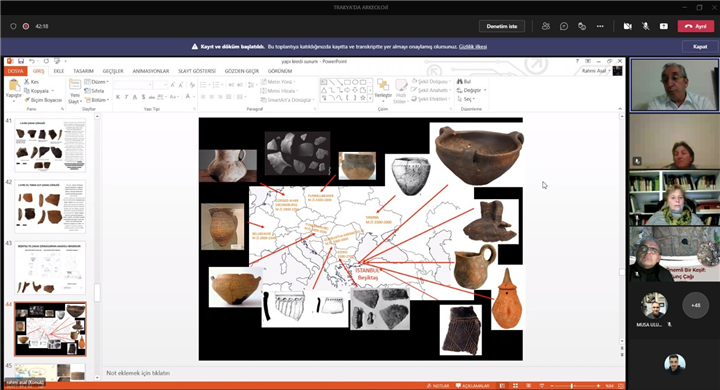Open the font name combo box
The image size is (720, 390).
(133, 85)
